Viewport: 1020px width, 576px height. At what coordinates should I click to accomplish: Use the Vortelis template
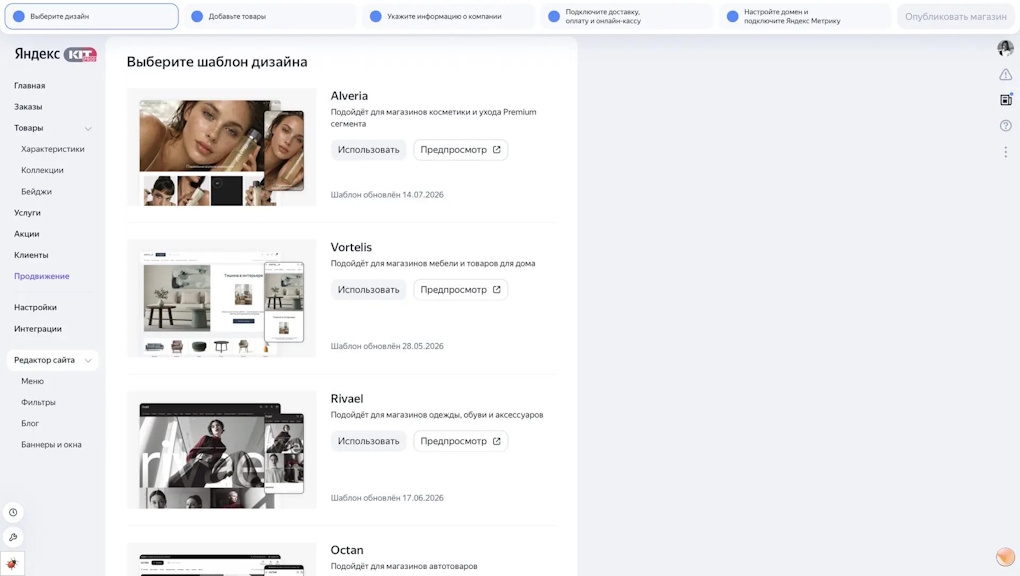[x=368, y=290]
